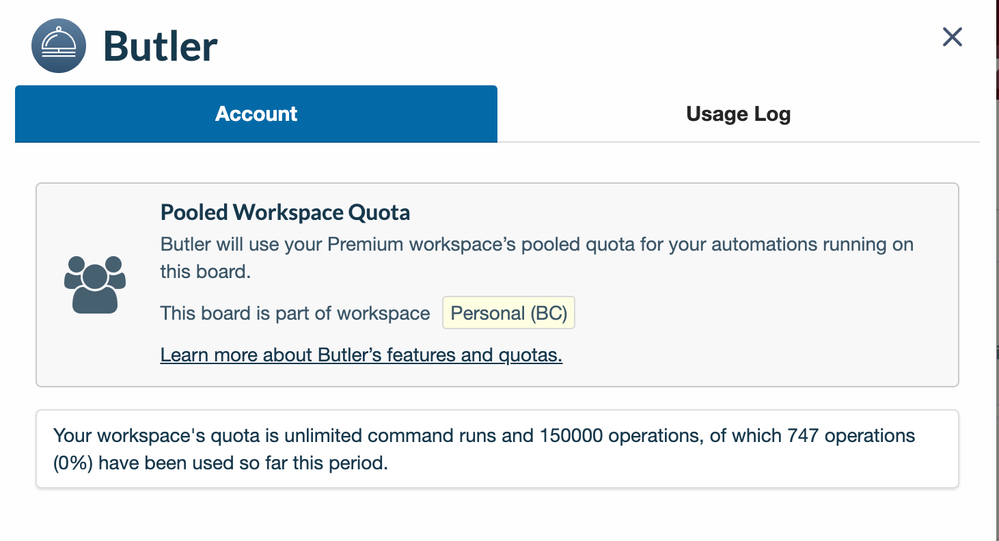Click the Butler cloche logo icon
The height and width of the screenshot is (541, 999).
coord(59,46)
